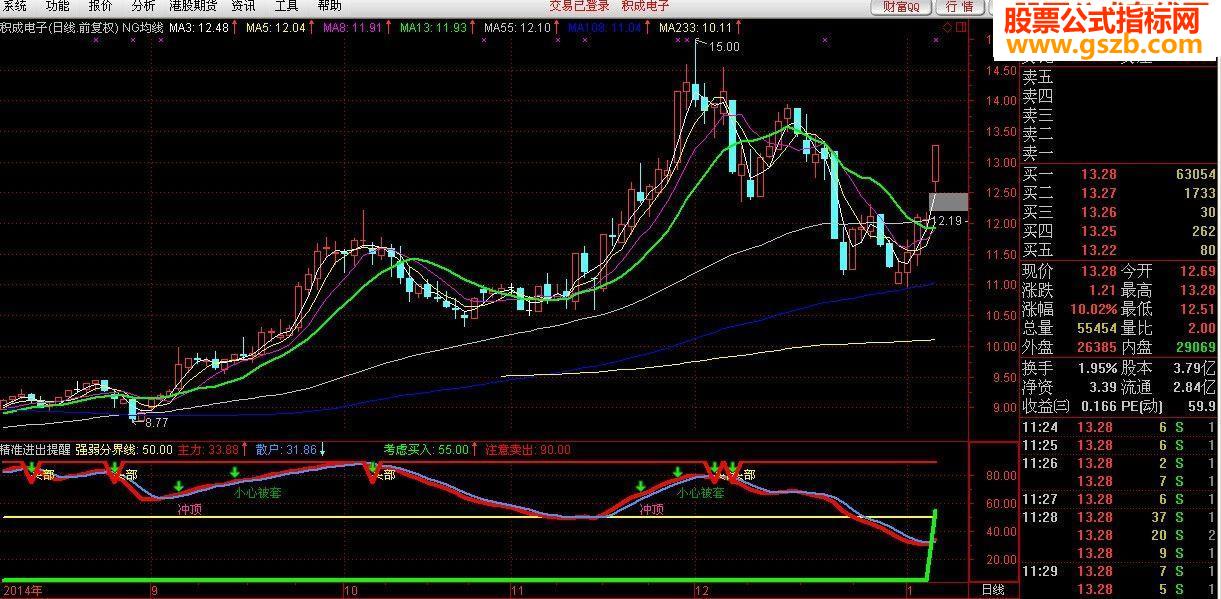This screenshot has height=599, width=1221.
Task: Click the NG均线 indicator name
Action: tap(143, 27)
